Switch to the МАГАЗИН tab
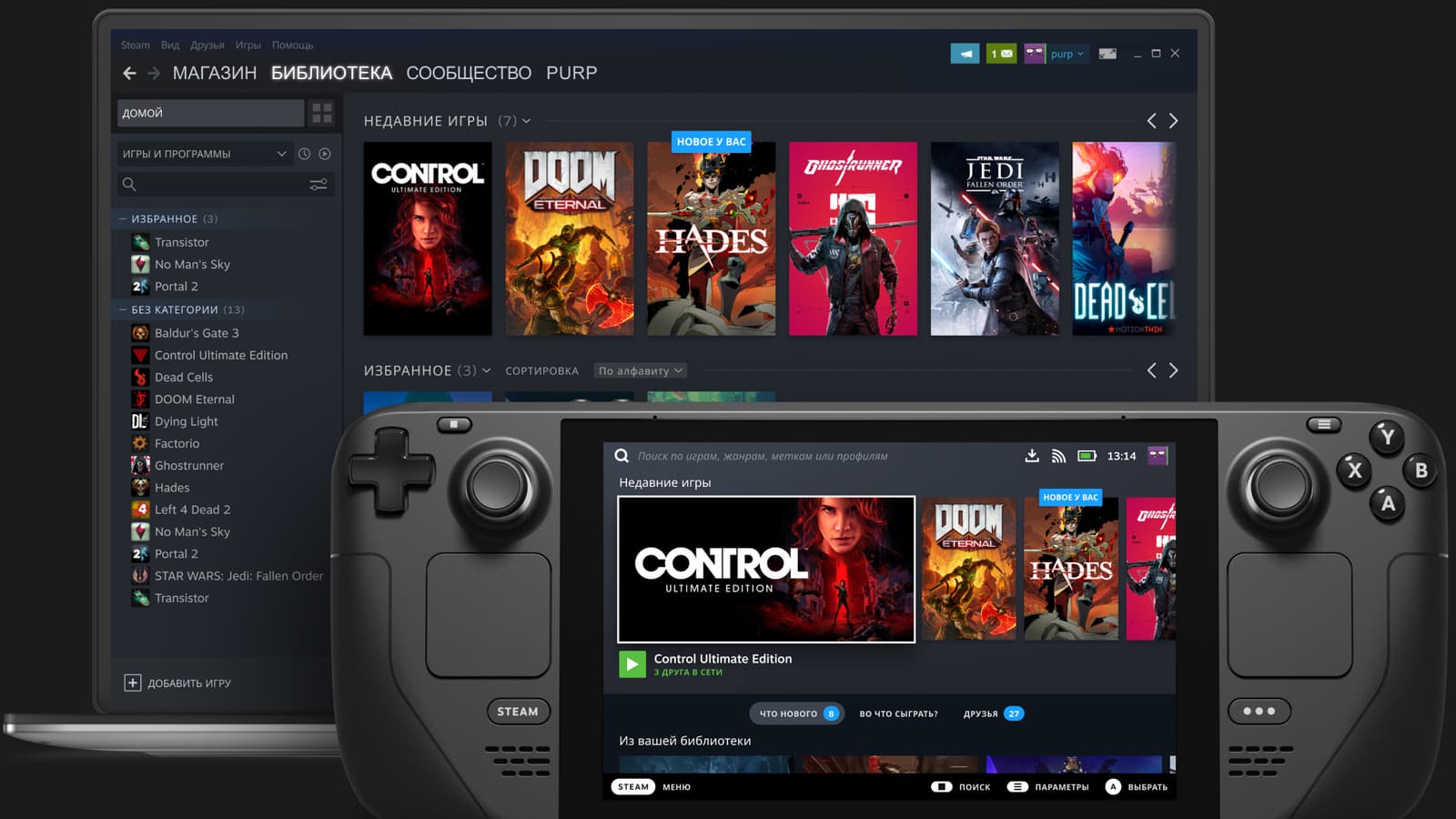 point(215,73)
